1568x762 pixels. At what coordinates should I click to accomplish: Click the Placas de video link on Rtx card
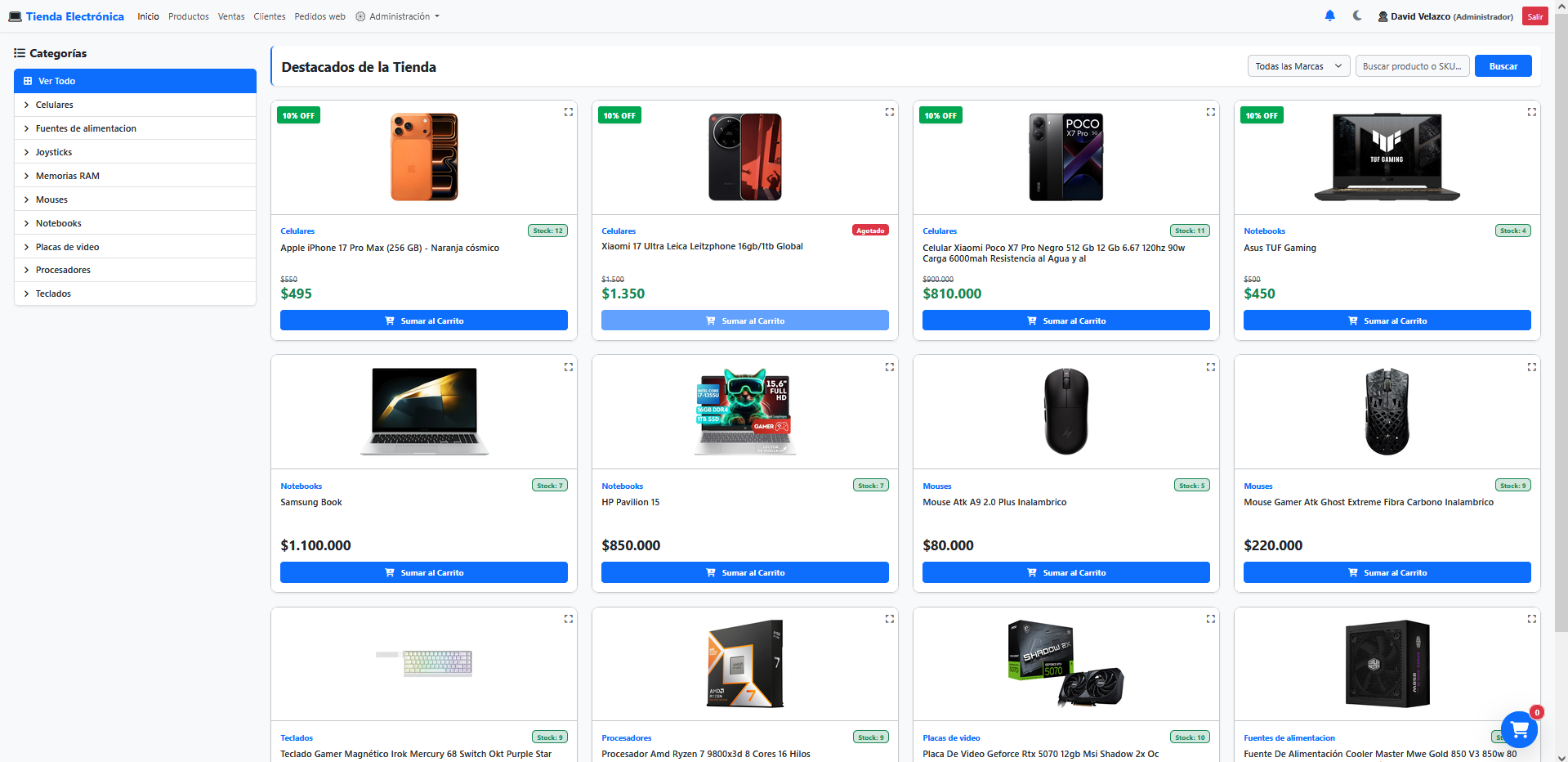[951, 738]
